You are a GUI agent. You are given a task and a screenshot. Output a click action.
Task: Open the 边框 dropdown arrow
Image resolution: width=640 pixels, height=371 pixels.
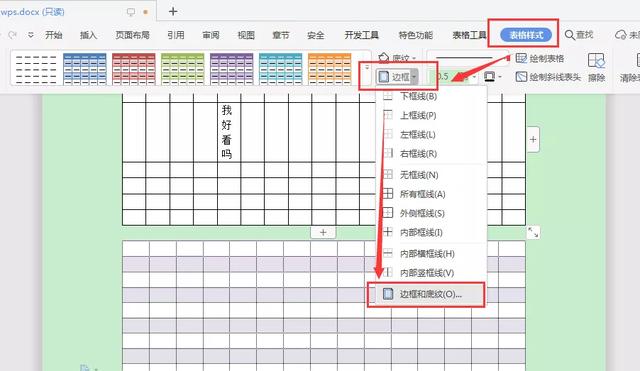(414, 77)
